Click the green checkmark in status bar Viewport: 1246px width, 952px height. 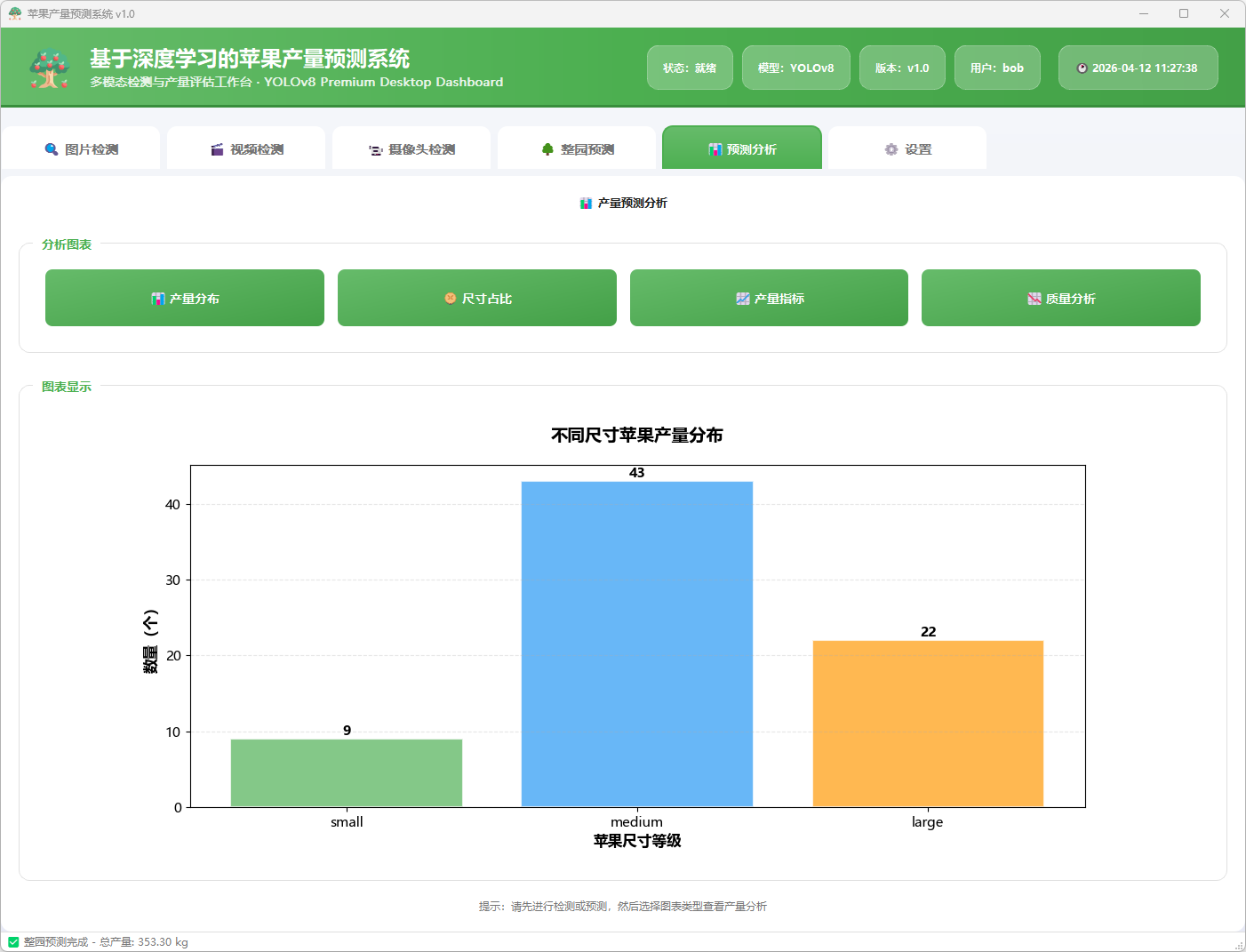(13, 942)
